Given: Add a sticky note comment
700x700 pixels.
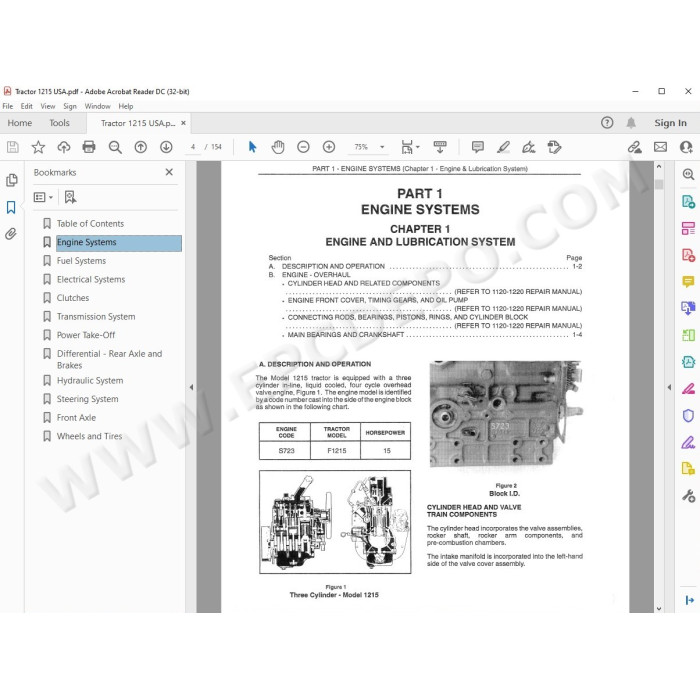Looking at the screenshot, I should 478,147.
